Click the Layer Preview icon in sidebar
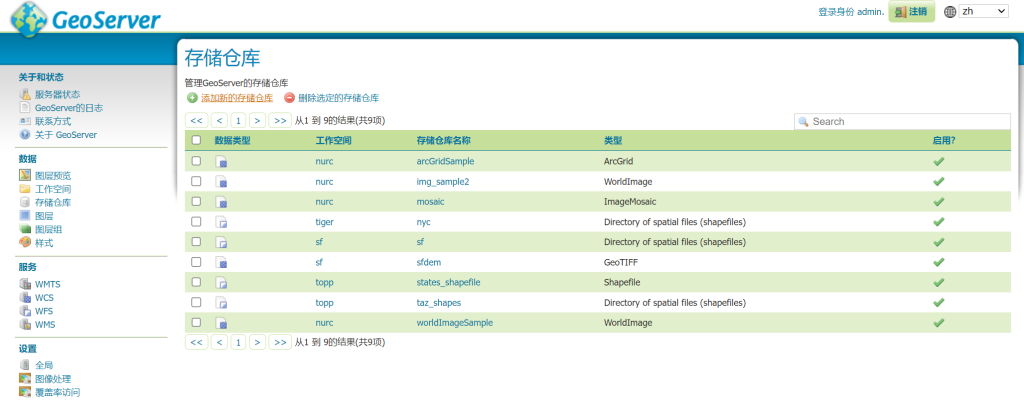This screenshot has height=404, width=1024. pyautogui.click(x=25, y=175)
